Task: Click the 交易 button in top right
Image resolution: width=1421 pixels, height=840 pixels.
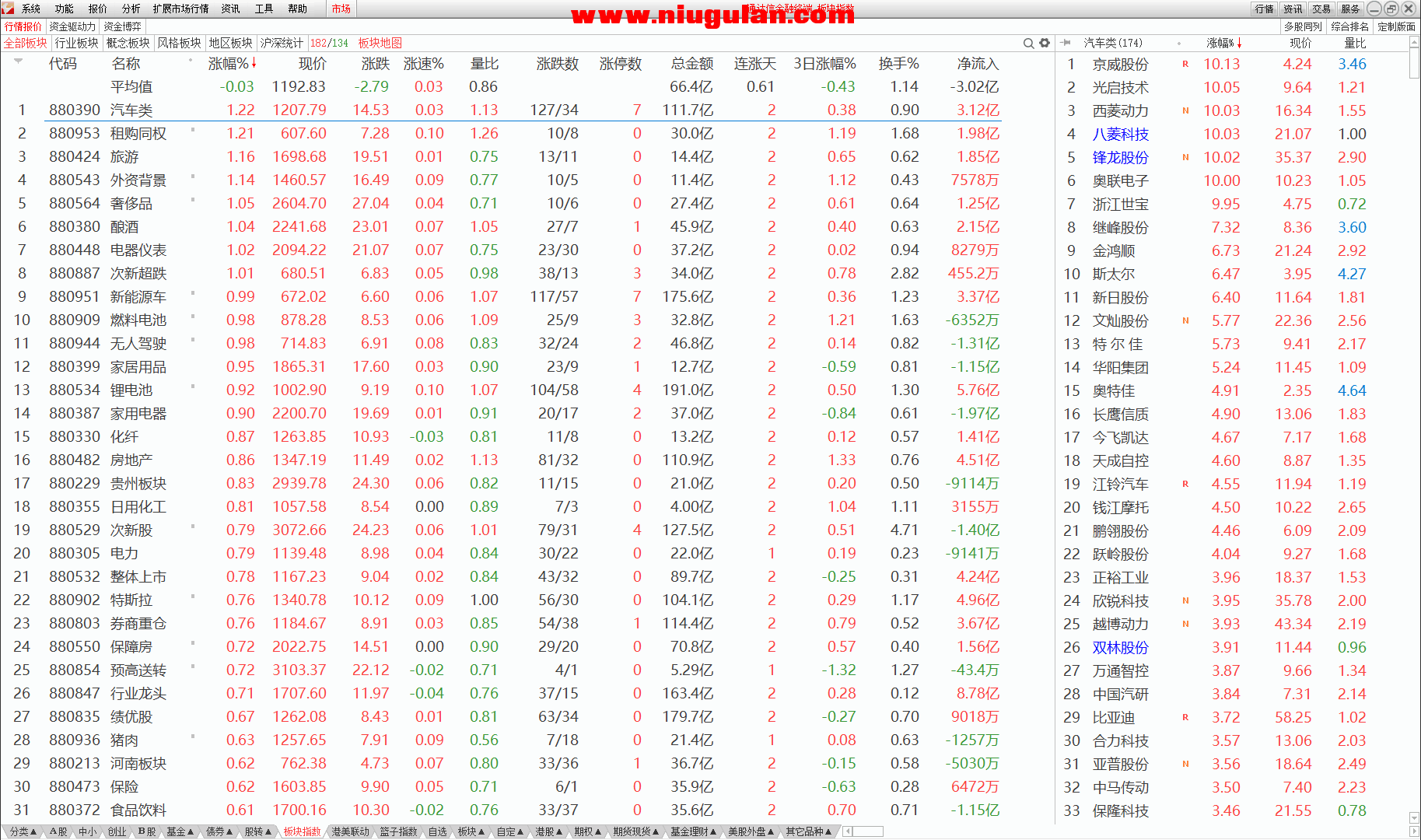Action: click(1322, 9)
